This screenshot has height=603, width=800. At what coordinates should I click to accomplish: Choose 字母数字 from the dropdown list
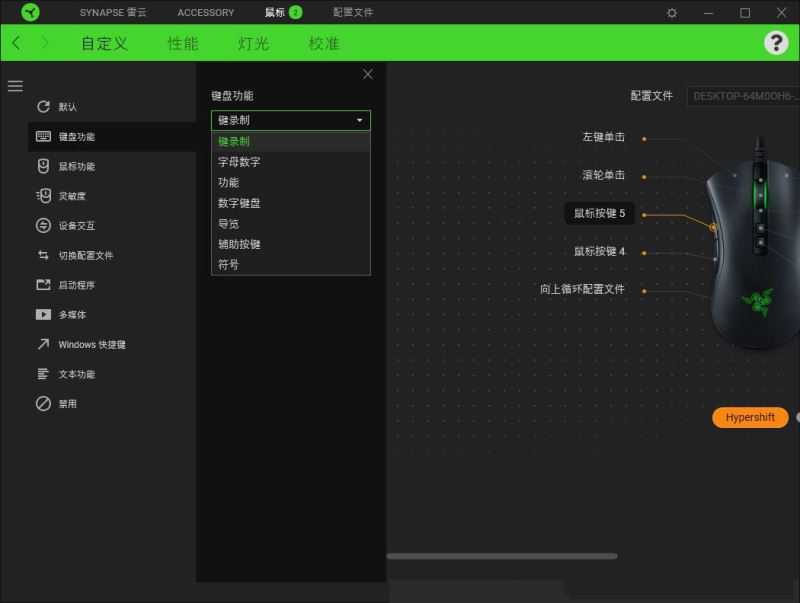click(291, 162)
